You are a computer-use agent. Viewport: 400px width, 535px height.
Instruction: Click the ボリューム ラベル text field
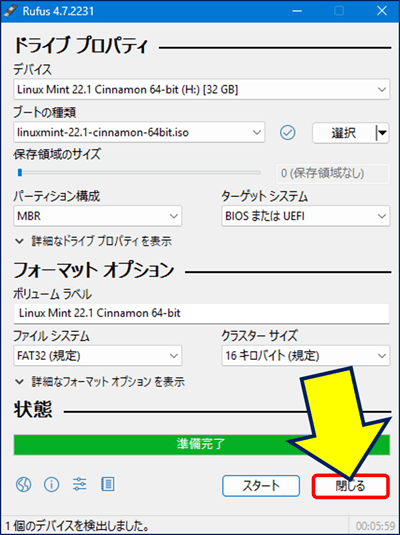(201, 313)
